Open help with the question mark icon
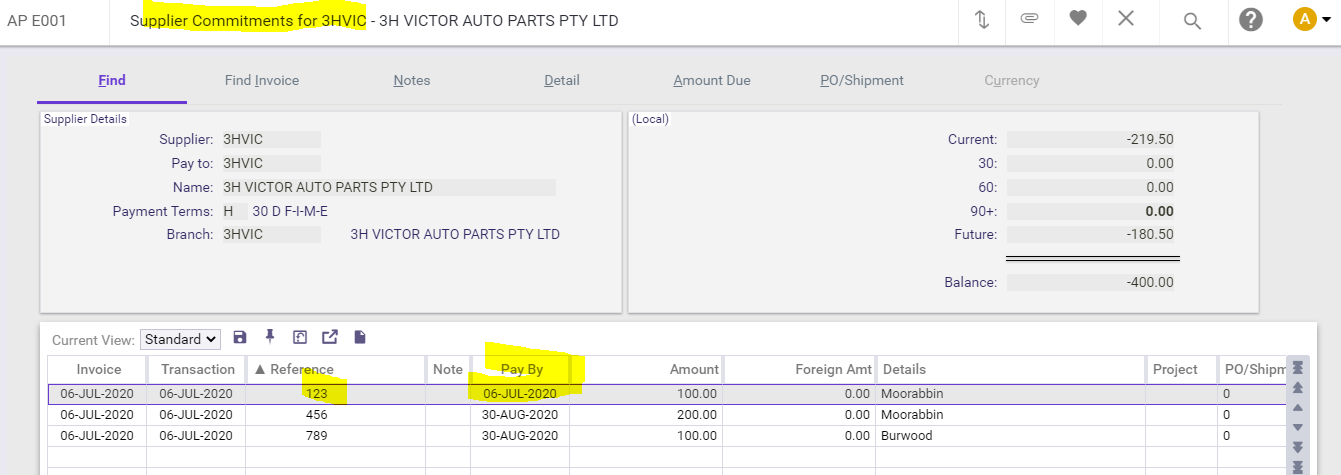Viewport: 1341px width, 475px height. pos(1250,20)
